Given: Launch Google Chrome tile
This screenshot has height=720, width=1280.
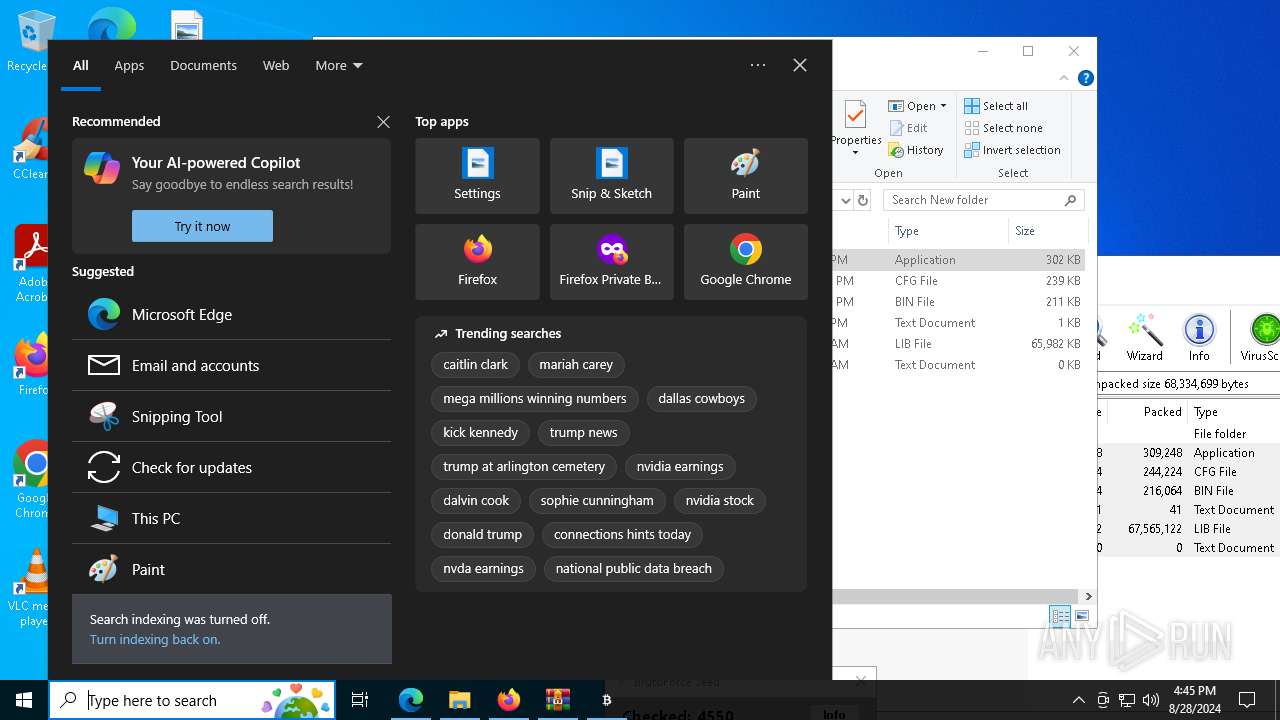Looking at the screenshot, I should [745, 262].
